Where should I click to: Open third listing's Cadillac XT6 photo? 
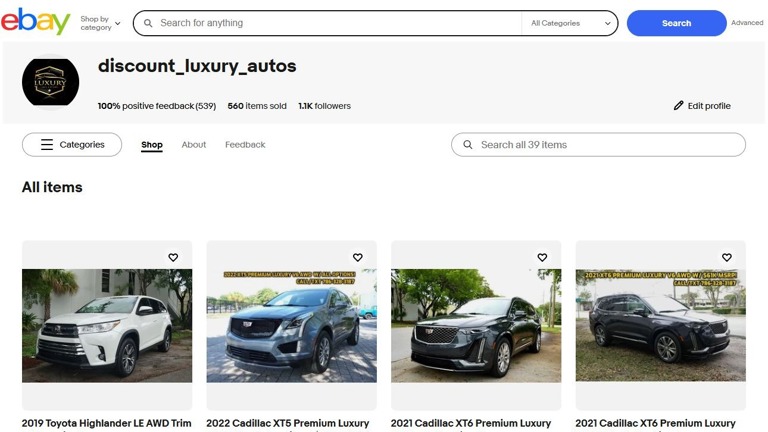[x=476, y=326]
